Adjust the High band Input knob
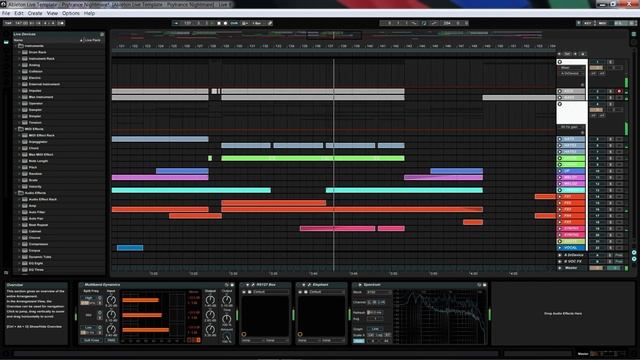The height and width of the screenshot is (360, 640). (x=111, y=300)
